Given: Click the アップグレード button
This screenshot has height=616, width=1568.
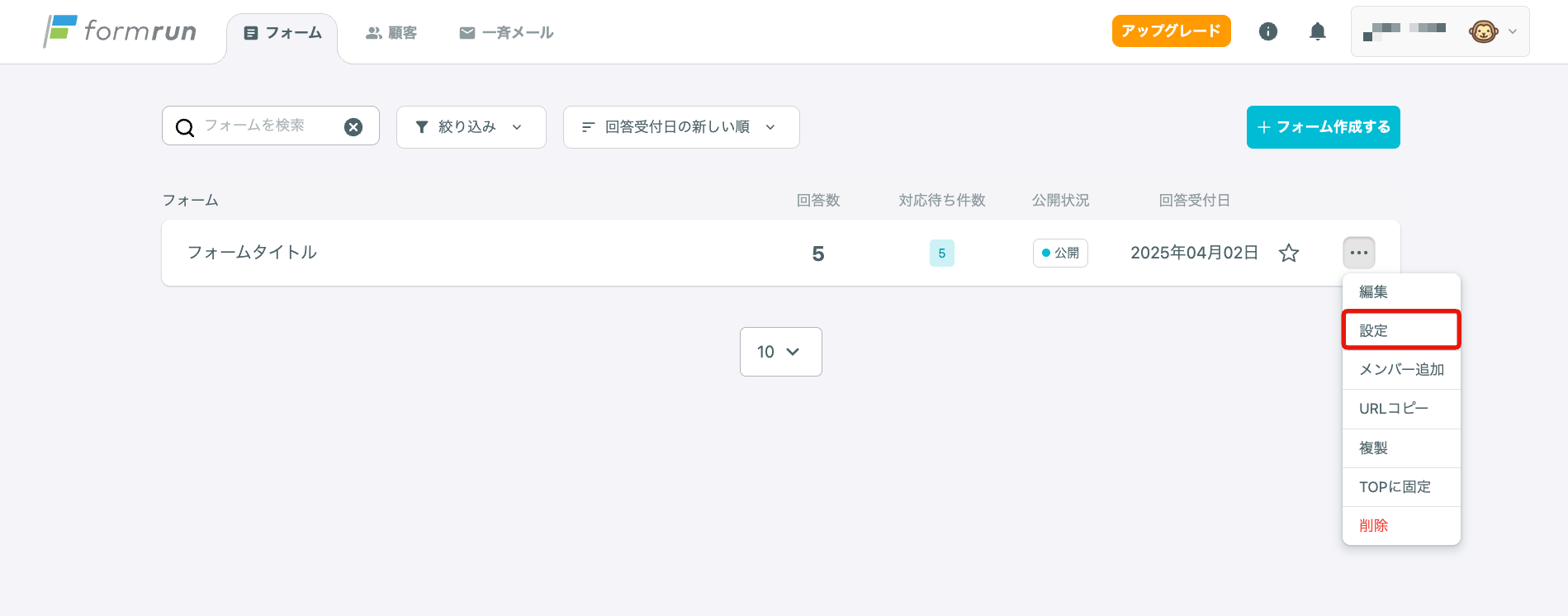Looking at the screenshot, I should pyautogui.click(x=1171, y=31).
